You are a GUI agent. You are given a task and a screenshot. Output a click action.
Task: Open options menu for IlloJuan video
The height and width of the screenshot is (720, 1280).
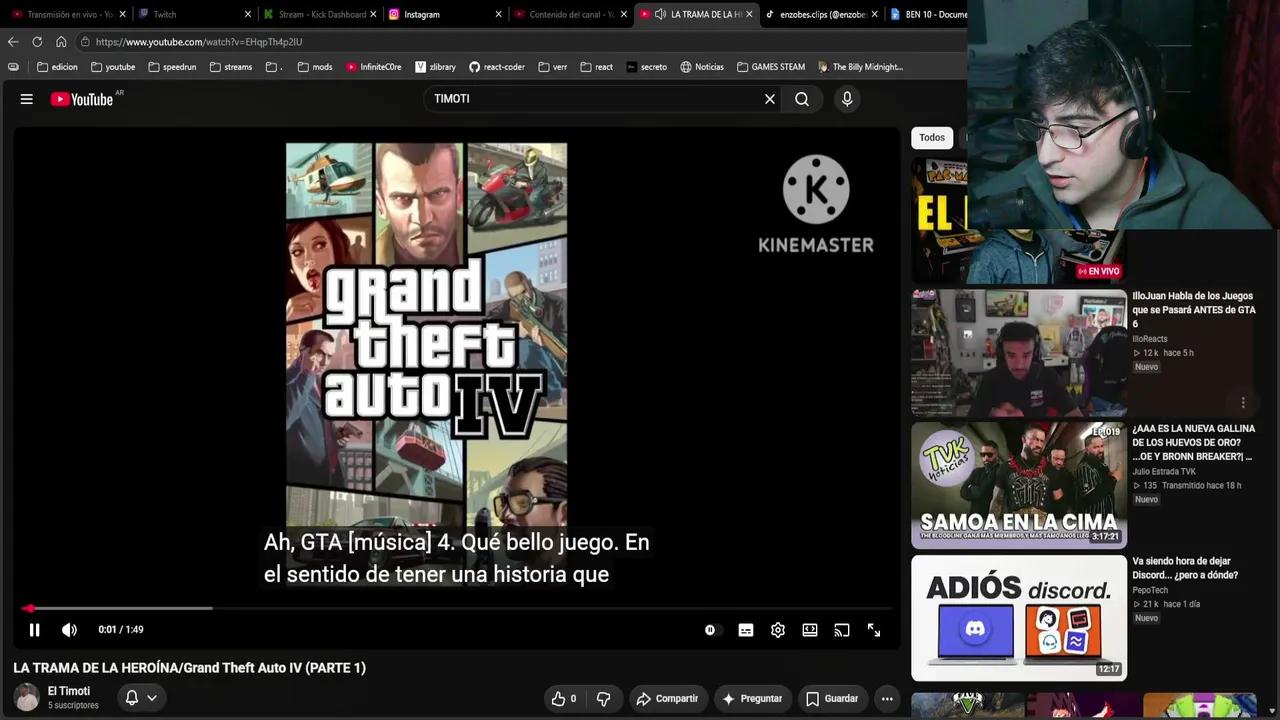click(1243, 403)
